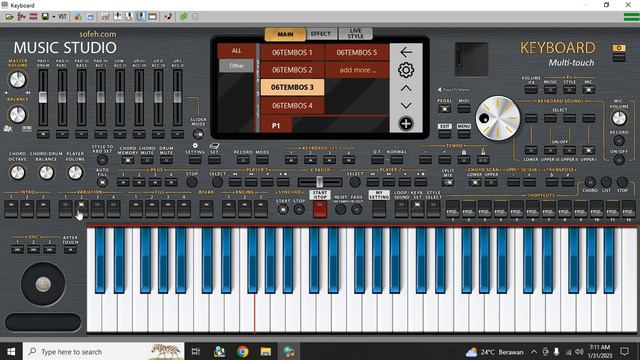Click the Setting button with gear label
Screen dimensions: 640x360
click(195, 160)
